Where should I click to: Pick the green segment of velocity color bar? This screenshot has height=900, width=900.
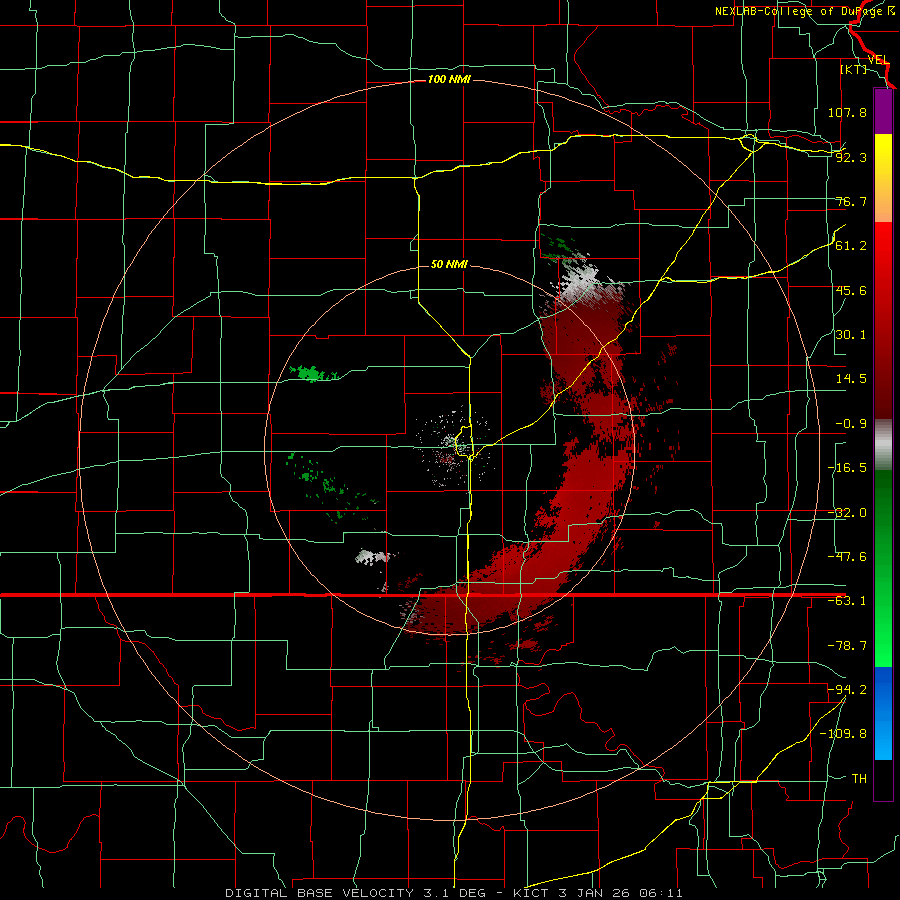[x=883, y=568]
